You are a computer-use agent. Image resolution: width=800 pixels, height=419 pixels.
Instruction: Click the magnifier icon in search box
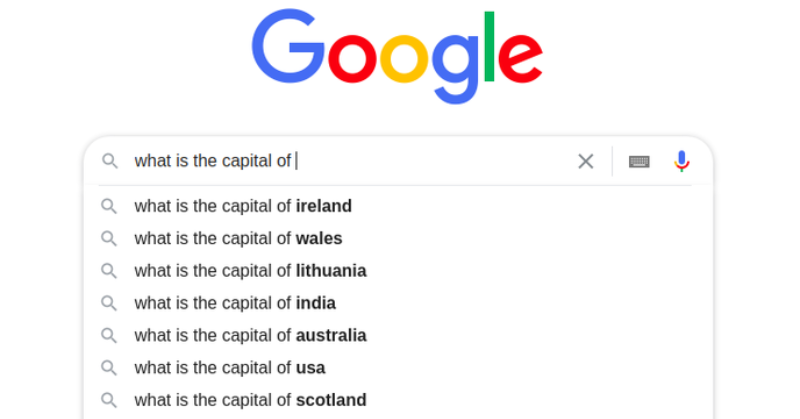(x=110, y=161)
